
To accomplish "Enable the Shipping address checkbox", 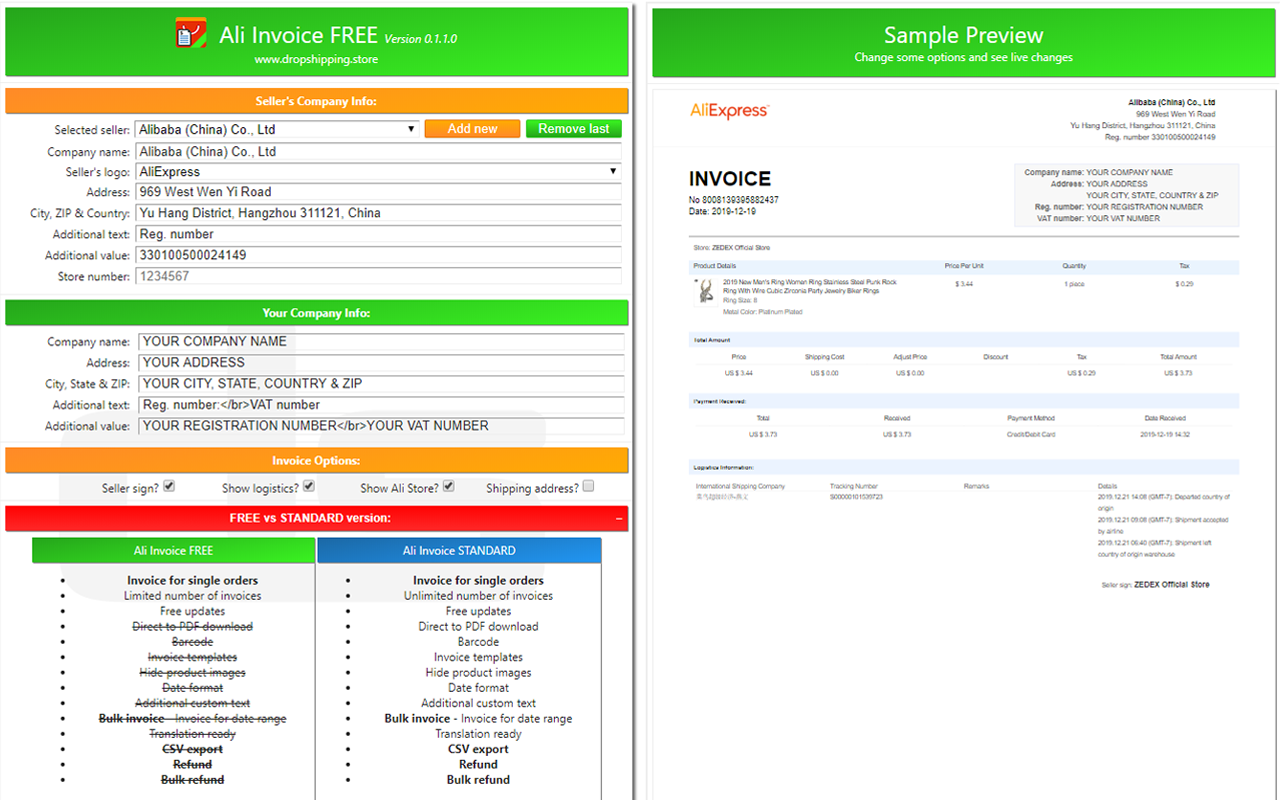I will [588, 486].
